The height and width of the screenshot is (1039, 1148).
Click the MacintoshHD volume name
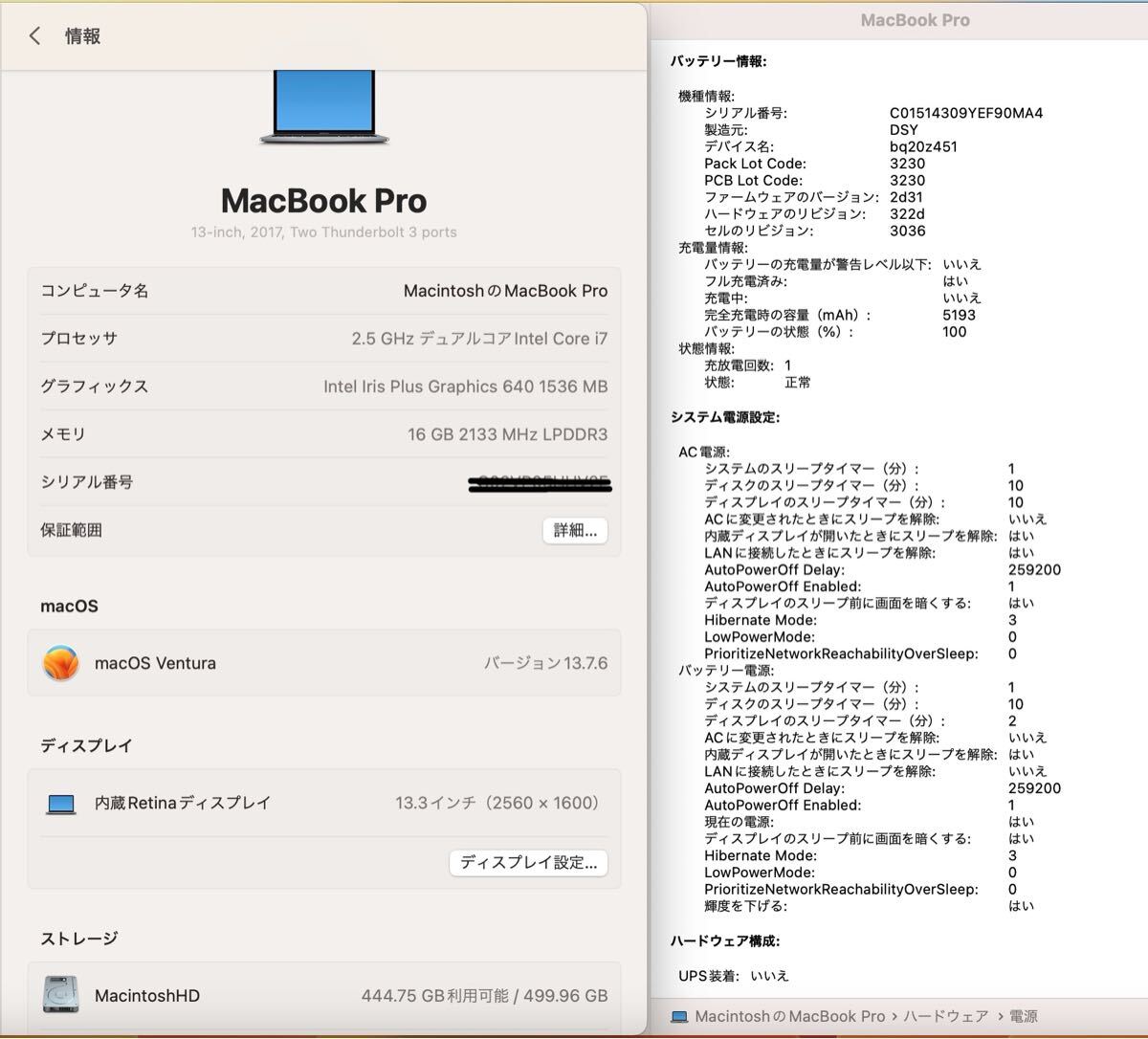147,996
